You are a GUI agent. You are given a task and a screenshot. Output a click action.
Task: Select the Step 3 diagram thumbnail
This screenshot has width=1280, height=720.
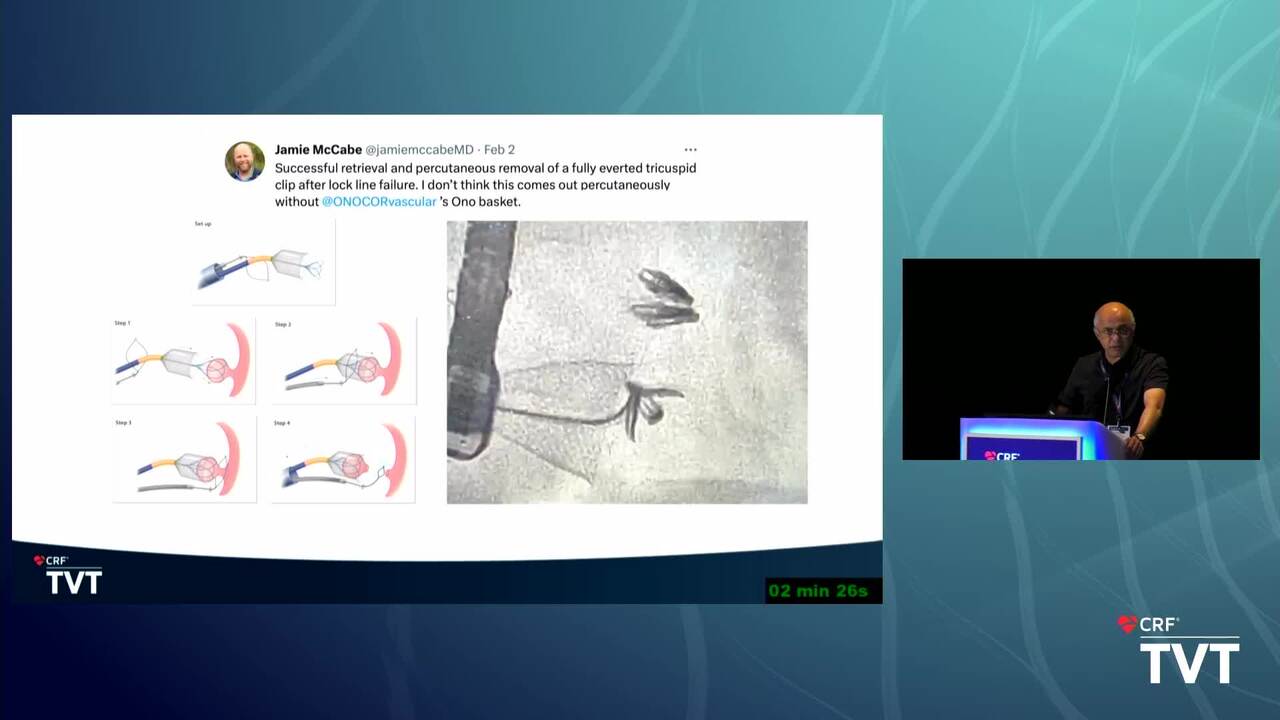pos(184,460)
